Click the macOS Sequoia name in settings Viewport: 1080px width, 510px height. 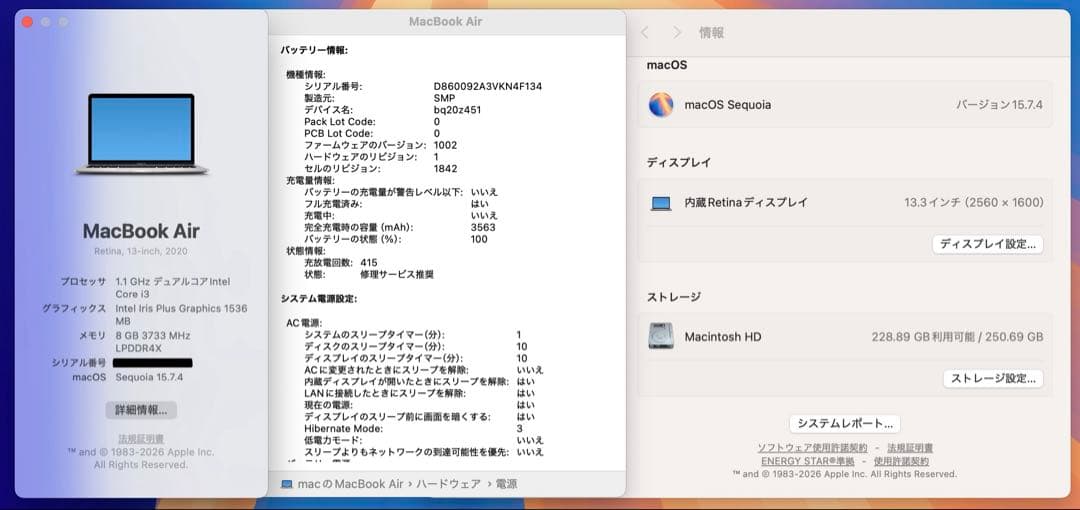click(x=727, y=105)
